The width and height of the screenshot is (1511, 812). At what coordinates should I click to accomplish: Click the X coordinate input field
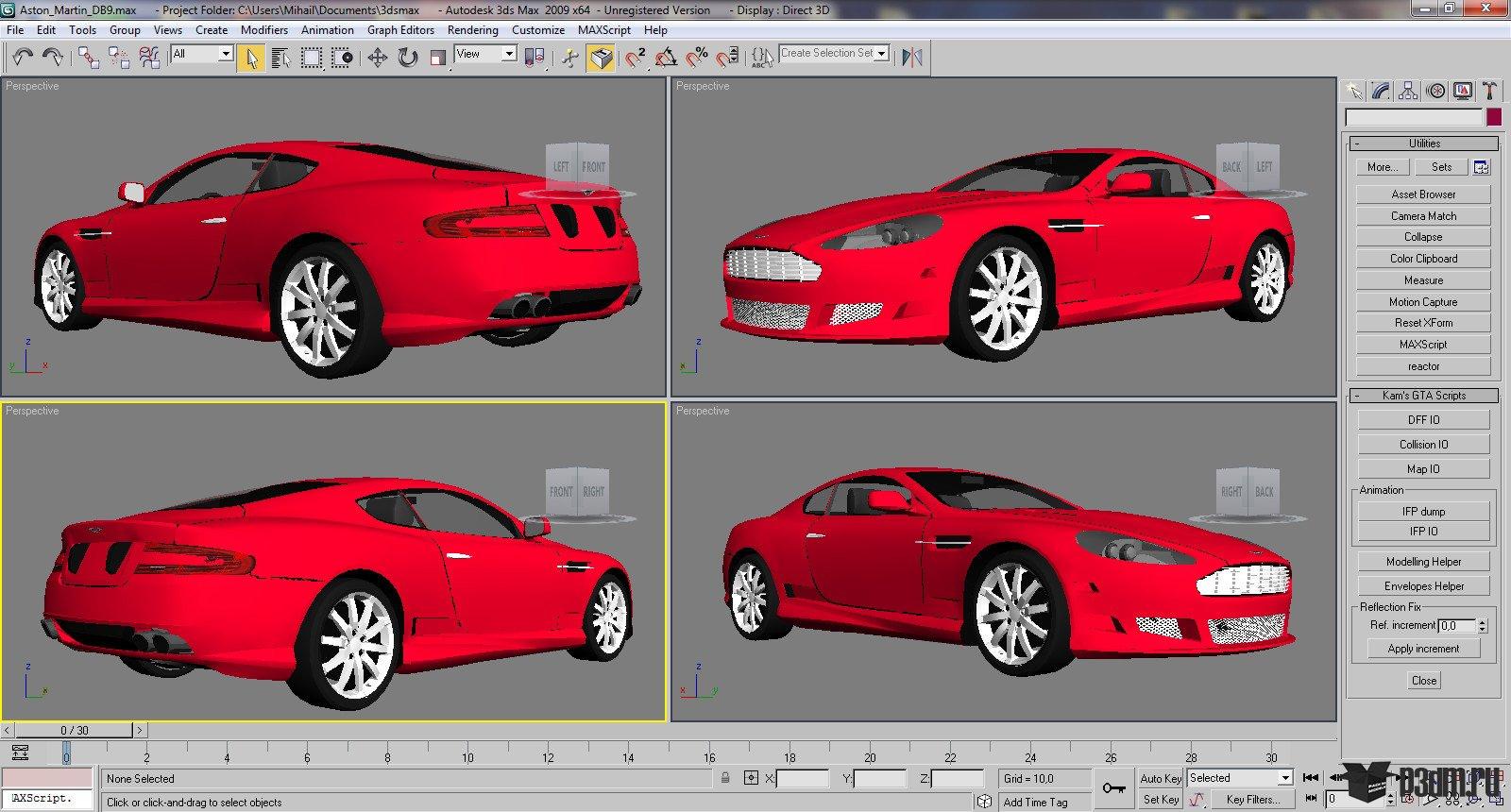[802, 779]
